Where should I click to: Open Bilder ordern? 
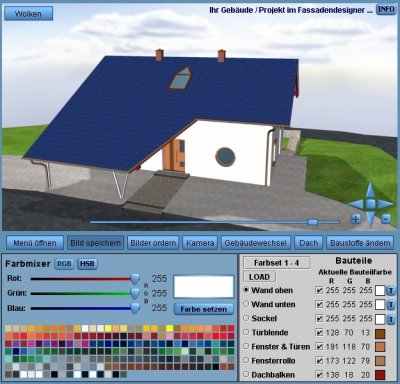153,243
